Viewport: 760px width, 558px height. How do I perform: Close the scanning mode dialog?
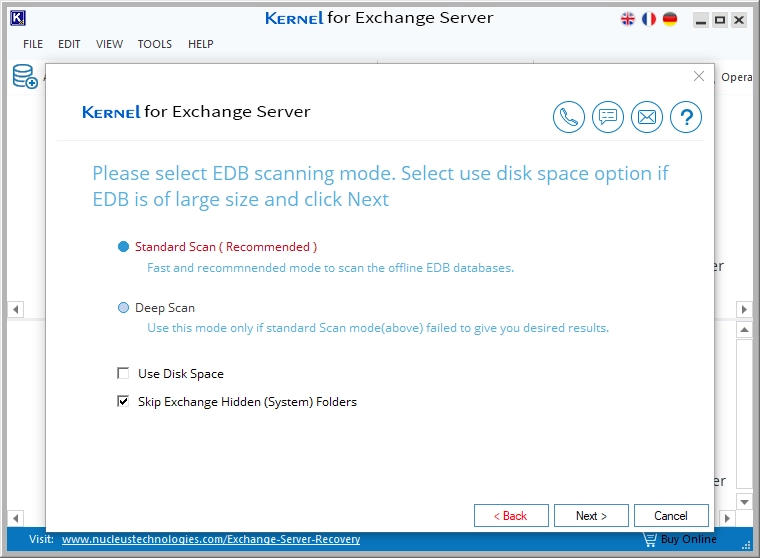click(698, 76)
